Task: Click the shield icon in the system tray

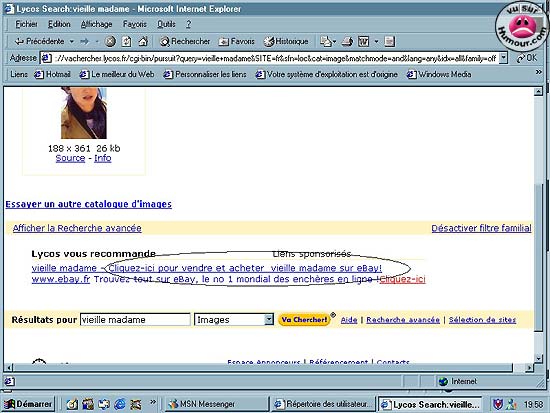Action: point(498,404)
